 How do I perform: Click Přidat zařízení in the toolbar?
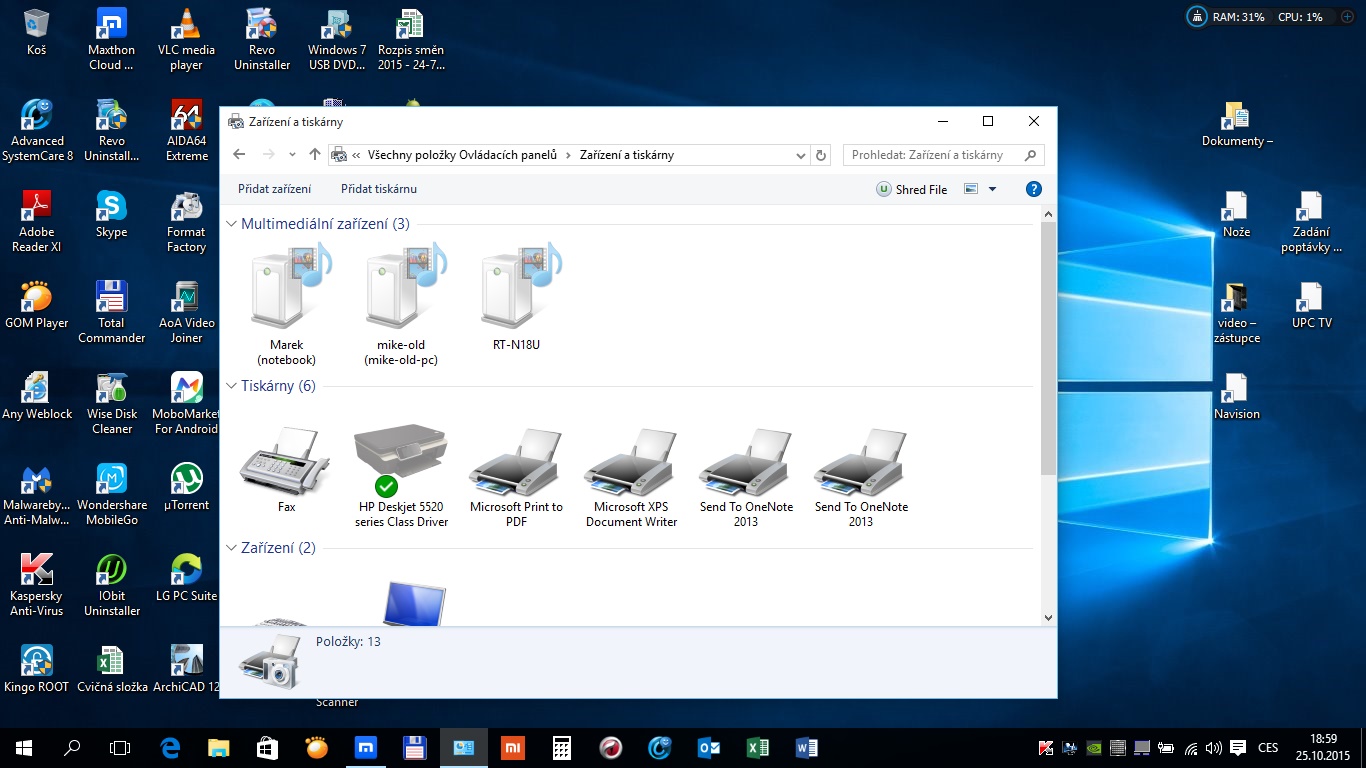click(x=274, y=189)
